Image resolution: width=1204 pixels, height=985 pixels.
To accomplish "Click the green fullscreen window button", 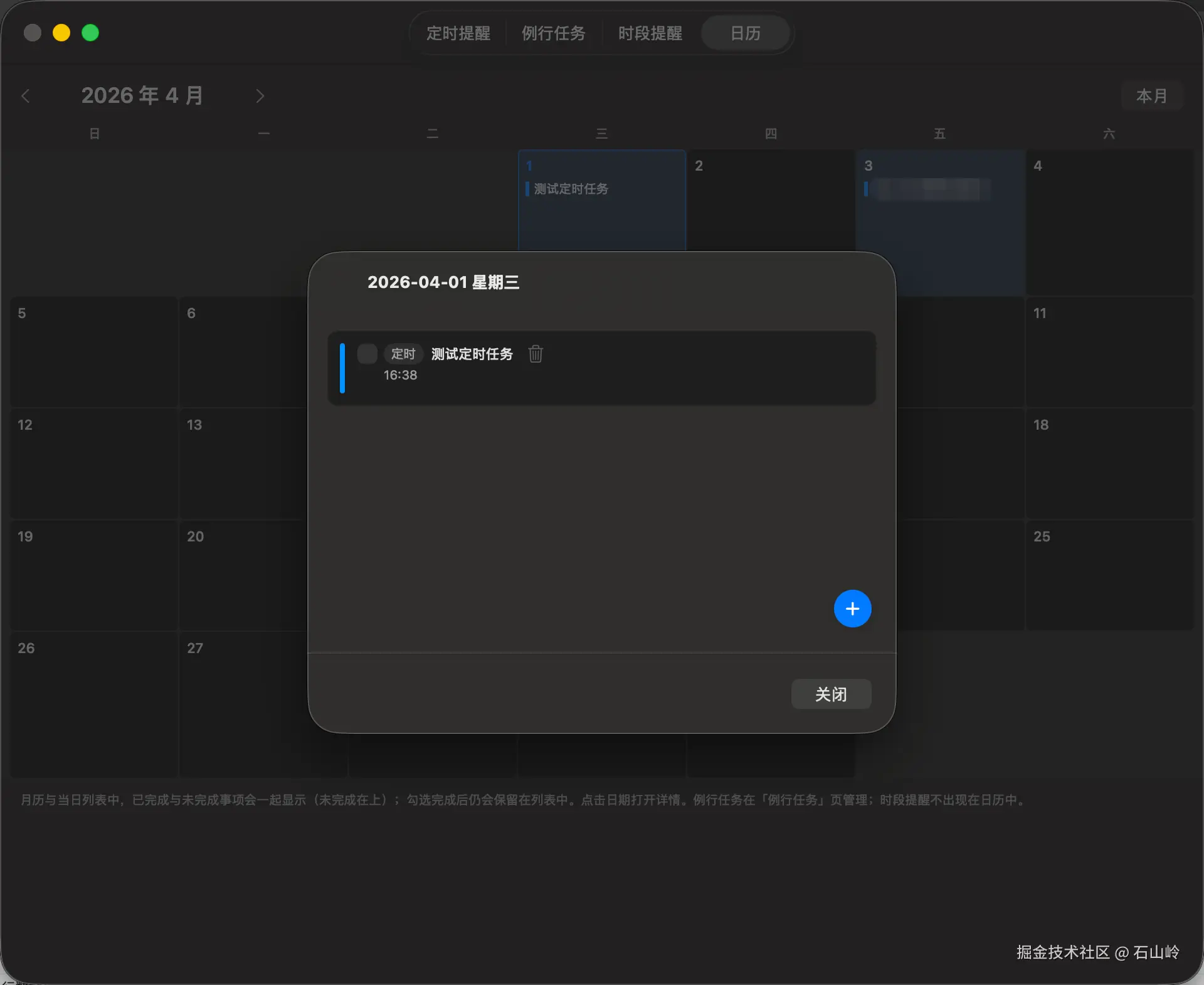I will point(90,33).
